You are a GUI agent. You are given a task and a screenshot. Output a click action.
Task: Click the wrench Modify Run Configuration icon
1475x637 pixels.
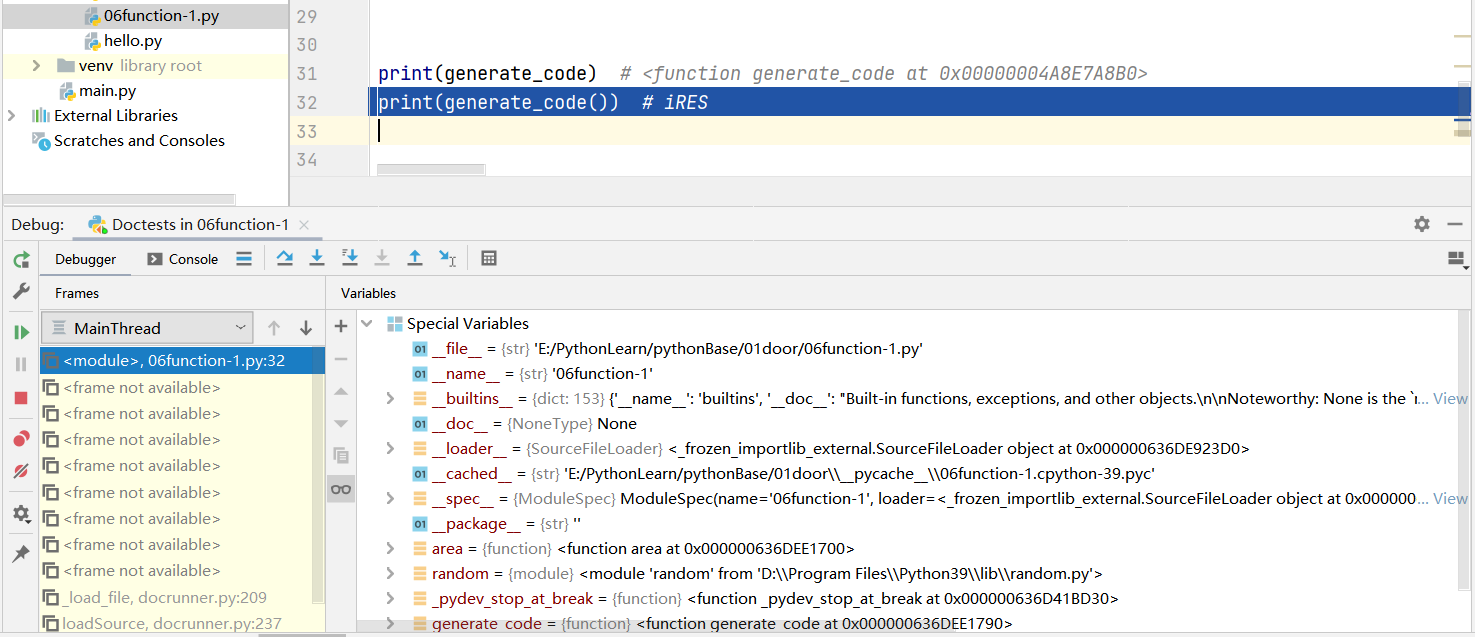coord(21,291)
